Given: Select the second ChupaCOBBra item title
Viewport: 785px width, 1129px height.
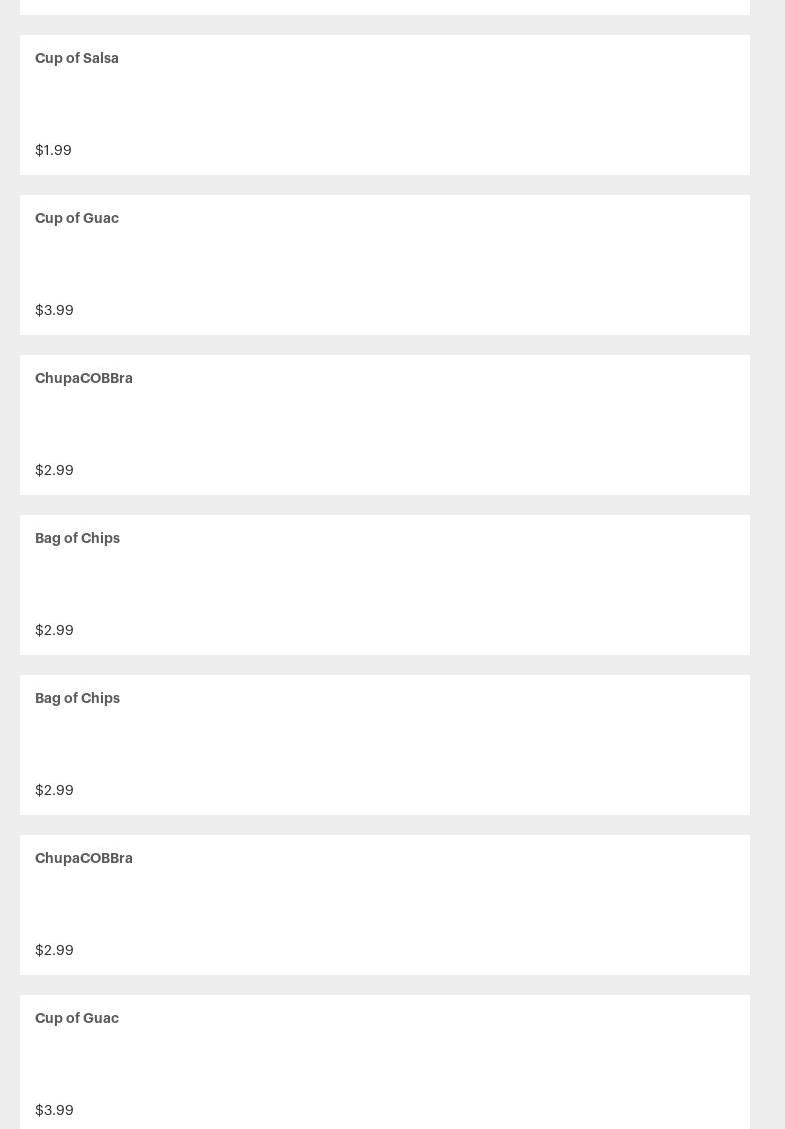Looking at the screenshot, I should tap(84, 858).
